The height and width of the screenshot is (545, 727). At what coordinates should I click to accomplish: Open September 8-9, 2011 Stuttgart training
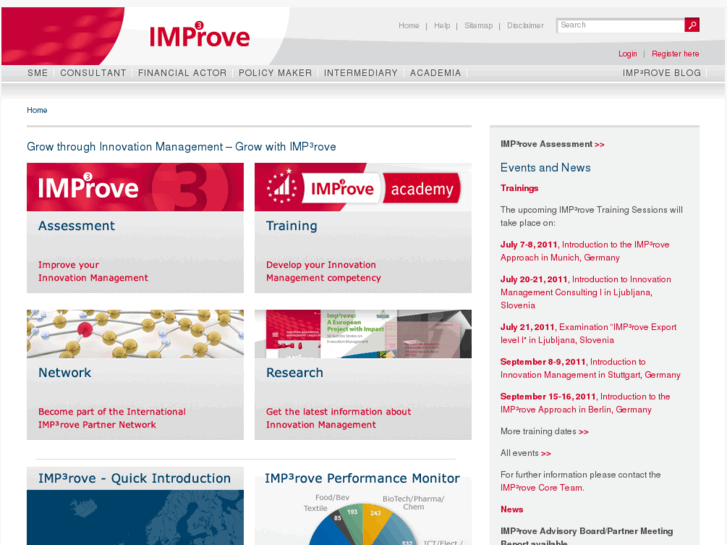(x=590, y=368)
